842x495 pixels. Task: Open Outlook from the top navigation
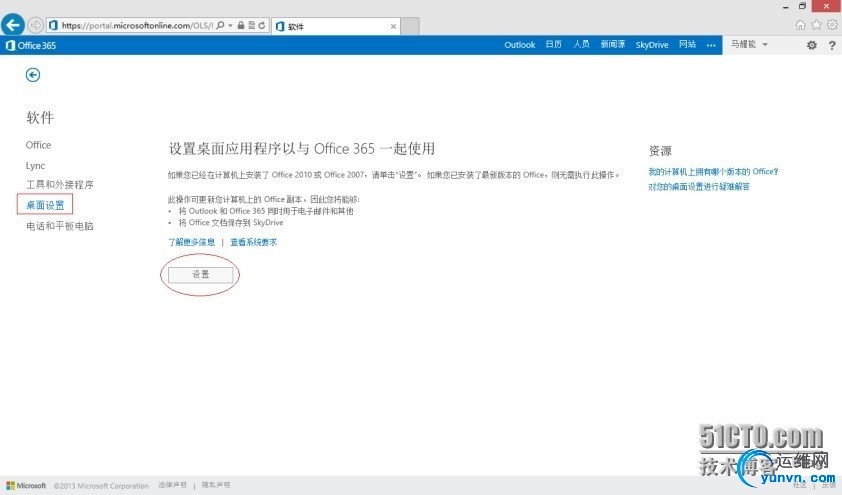(519, 45)
